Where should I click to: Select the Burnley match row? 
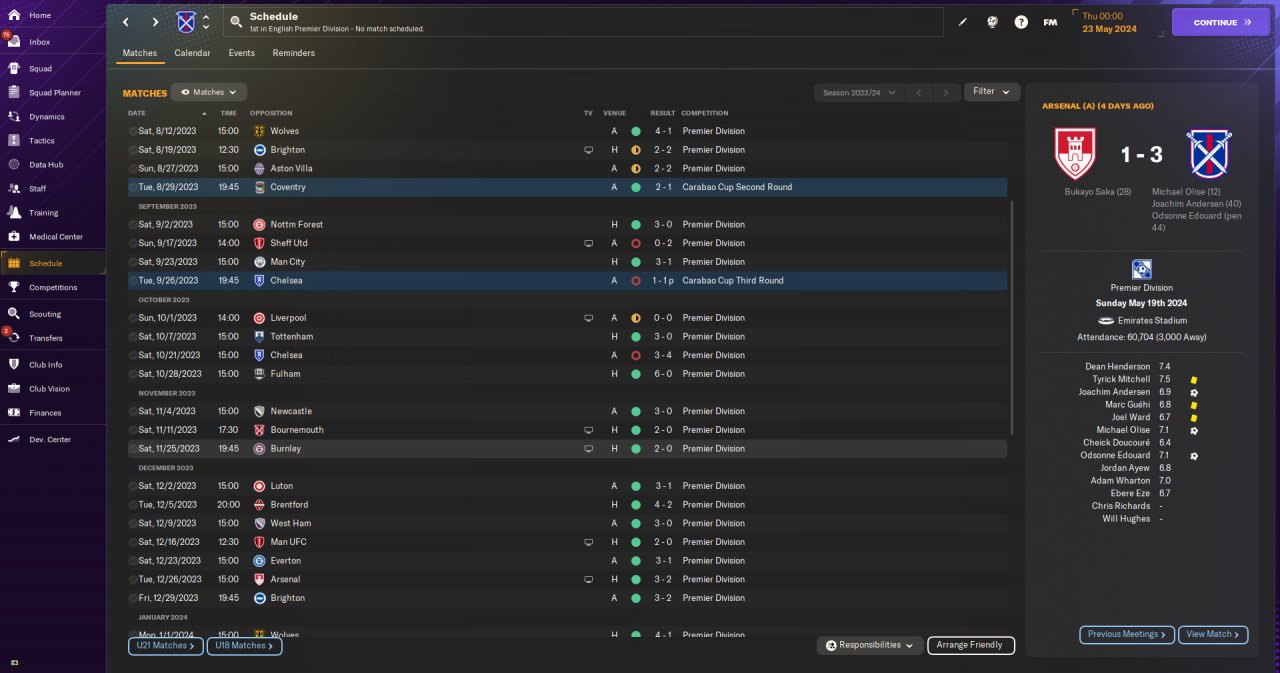coord(567,449)
